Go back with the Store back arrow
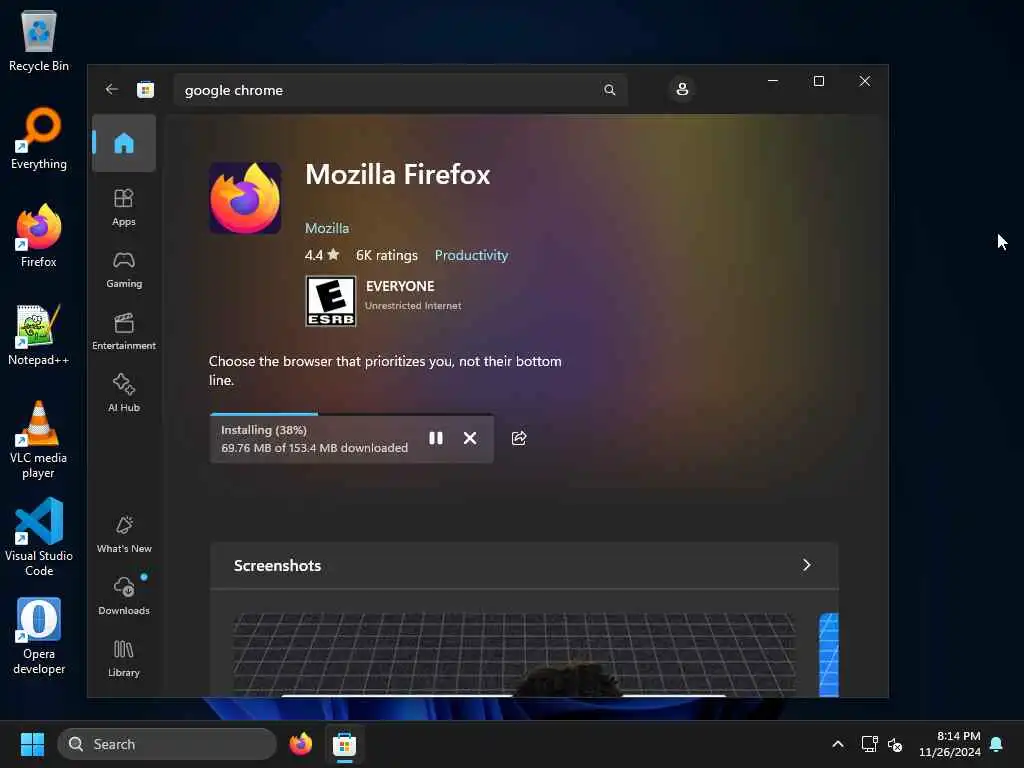1024x768 pixels. point(112,89)
